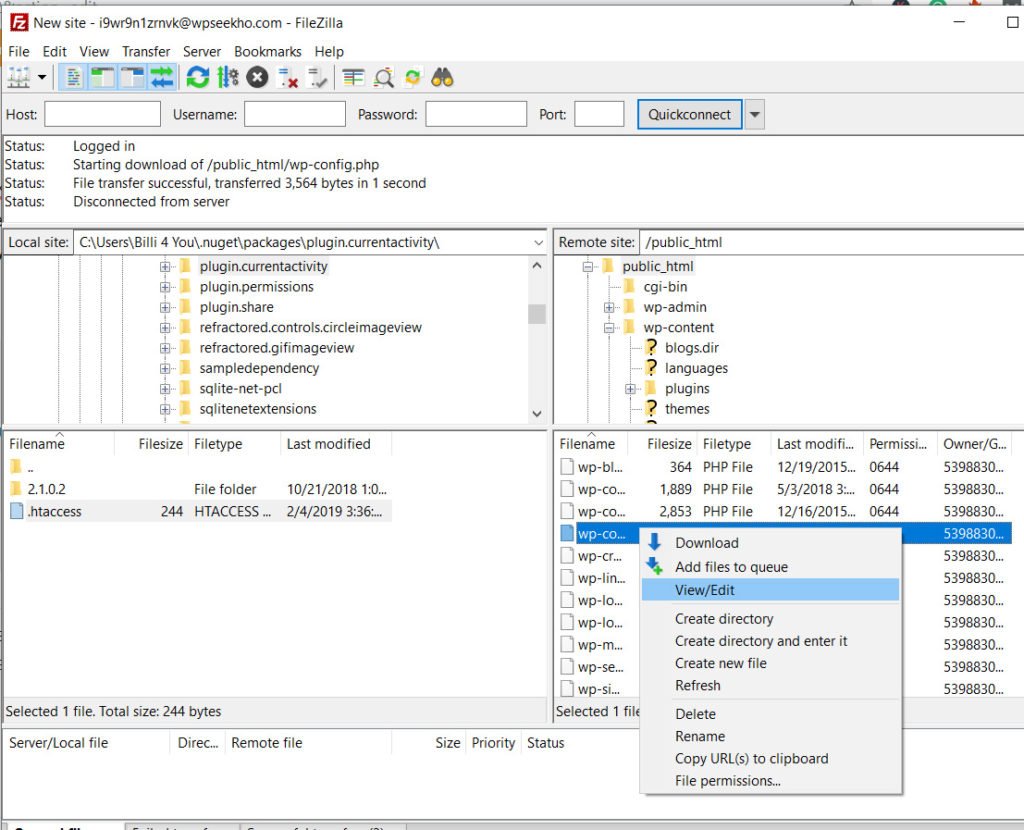Select languages folder in remote tree
The width and height of the screenshot is (1024, 830).
click(696, 368)
